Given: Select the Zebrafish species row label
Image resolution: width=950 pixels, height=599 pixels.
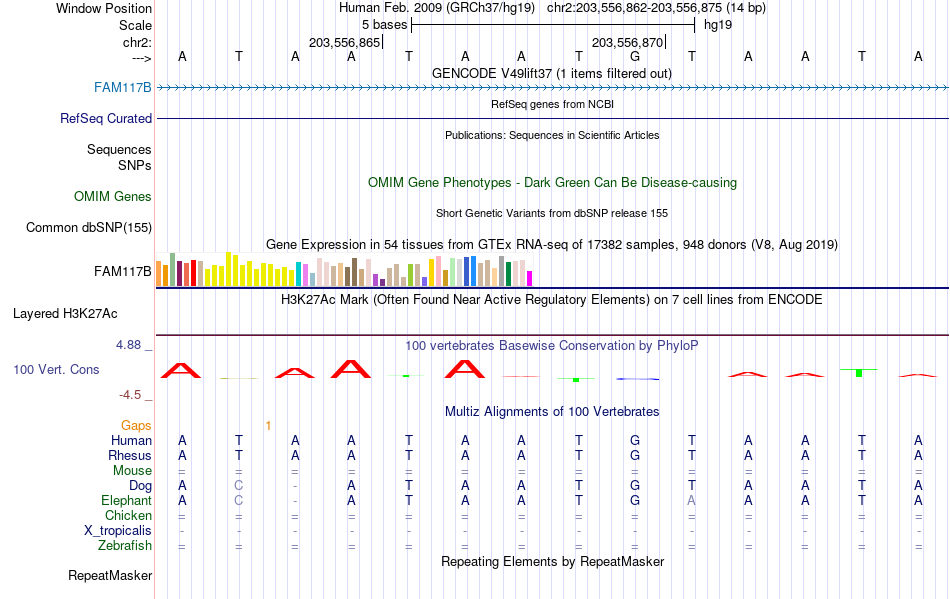Looking at the screenshot, I should pyautogui.click(x=125, y=545).
